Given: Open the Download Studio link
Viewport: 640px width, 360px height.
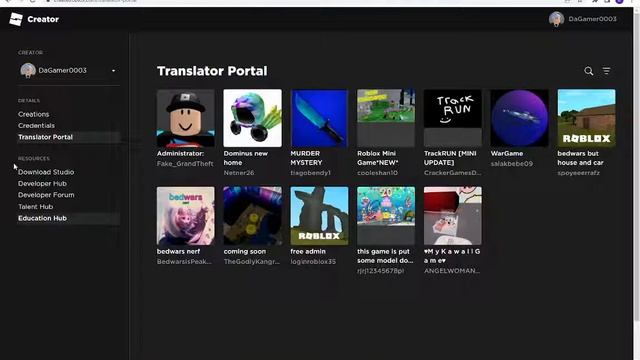Looking at the screenshot, I should pos(46,172).
